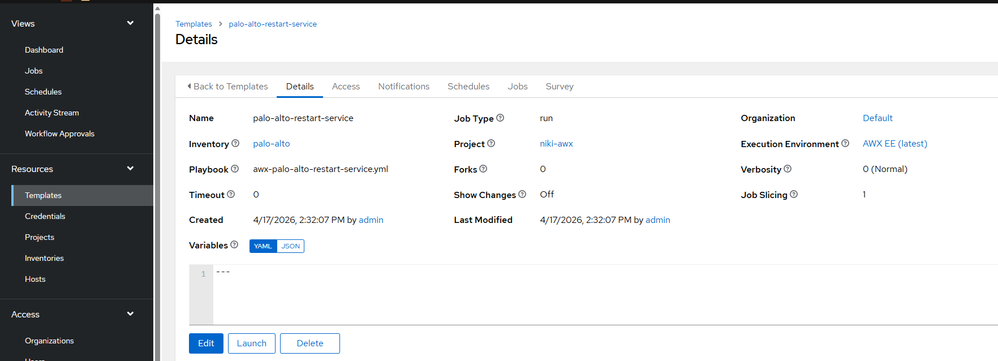Open help icon next to Playbook
Viewport: 998px width, 361px height.
pyautogui.click(x=235, y=169)
